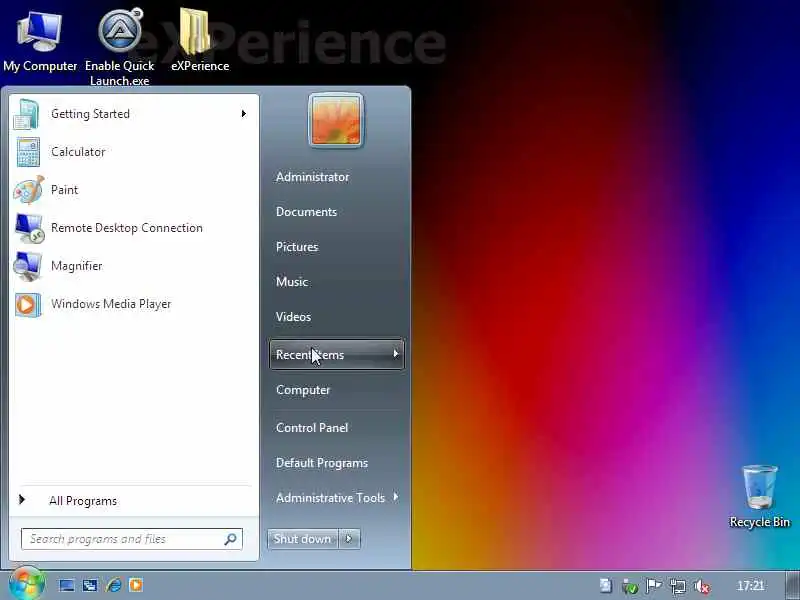Select the Enable Quick Launch.exe desktop icon
This screenshot has height=600, width=800.
point(119,47)
